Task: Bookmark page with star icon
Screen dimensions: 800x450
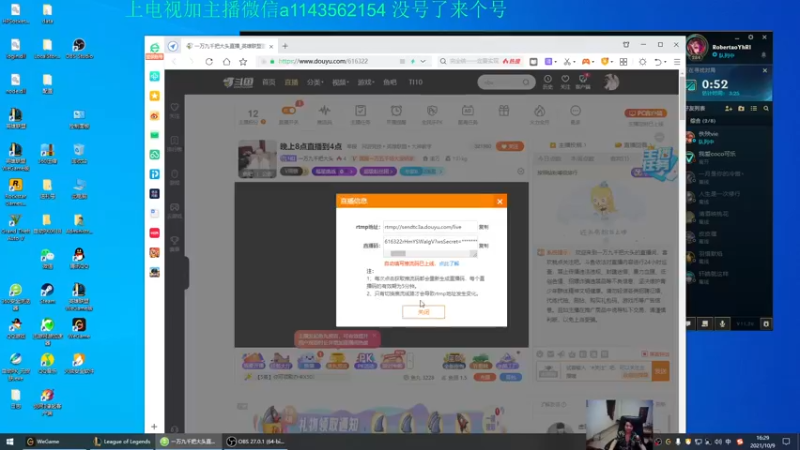Action: pos(243,62)
